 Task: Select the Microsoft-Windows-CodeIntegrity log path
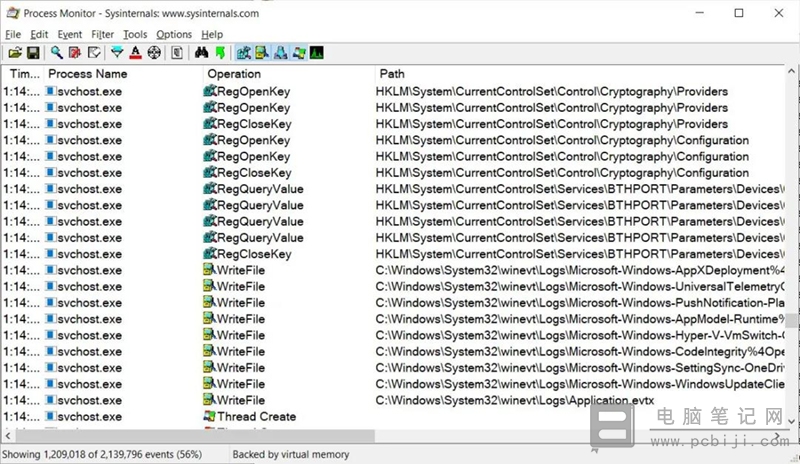[x=580, y=351]
